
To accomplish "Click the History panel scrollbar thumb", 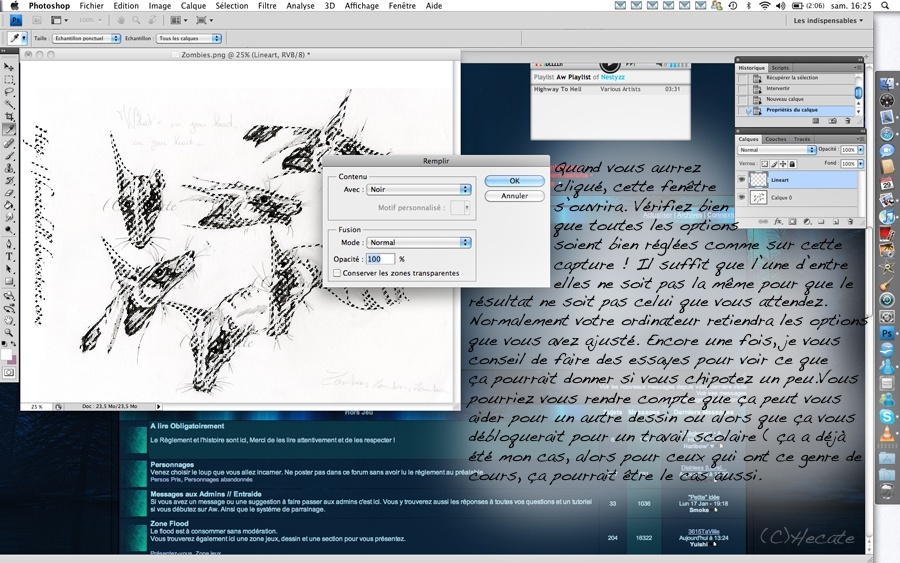I will coord(859,92).
